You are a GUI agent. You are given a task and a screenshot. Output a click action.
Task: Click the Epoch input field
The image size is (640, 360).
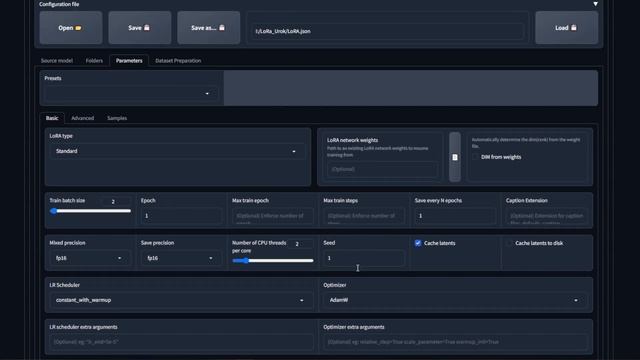pos(182,216)
